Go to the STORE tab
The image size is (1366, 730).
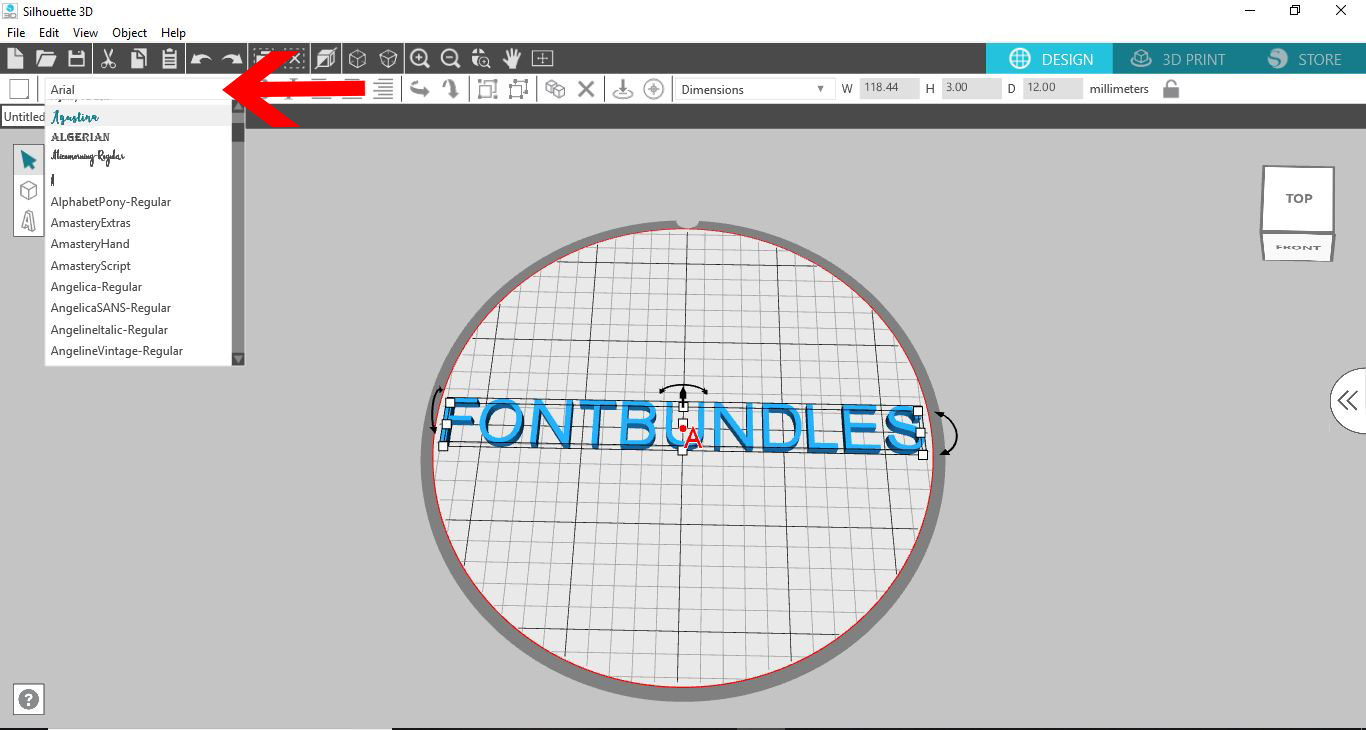point(1304,59)
